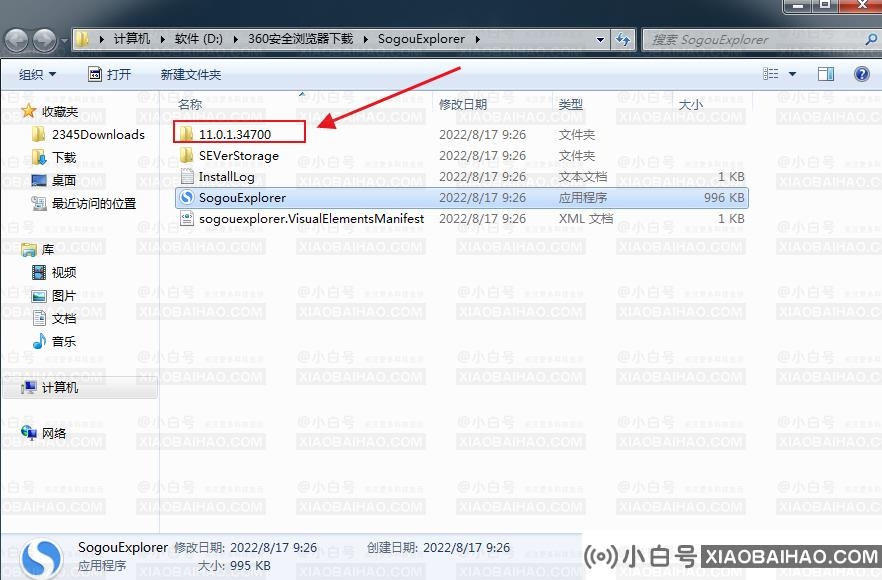Click 996 KB size of SogouExplorer
The image size is (882, 580).
[724, 197]
